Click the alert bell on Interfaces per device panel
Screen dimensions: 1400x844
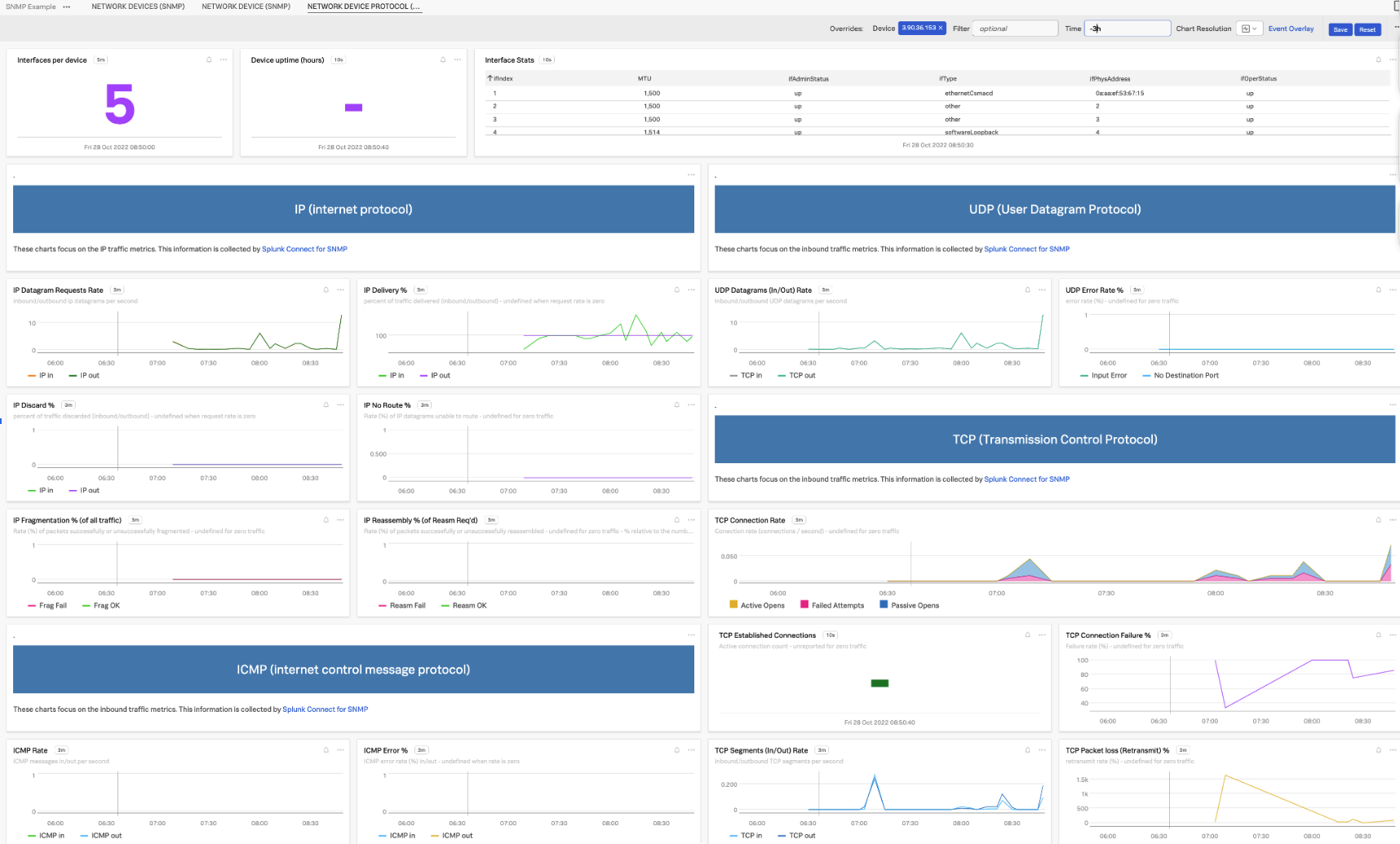[x=207, y=59]
